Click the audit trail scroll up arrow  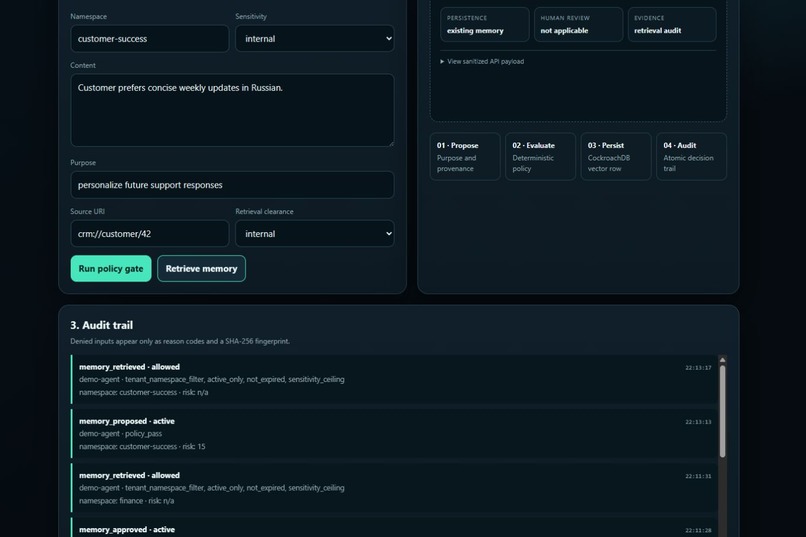[722, 360]
